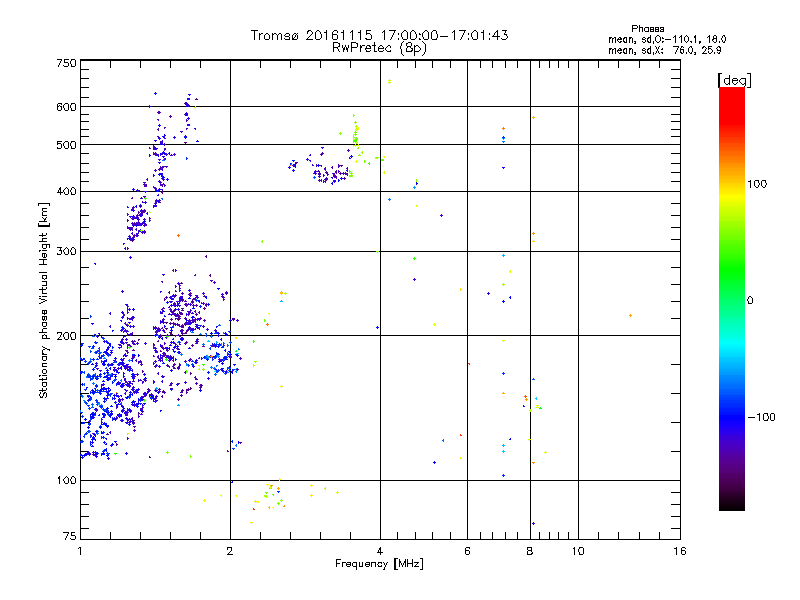
Task: Click the black bottom end of the colorbar
Action: (732, 503)
